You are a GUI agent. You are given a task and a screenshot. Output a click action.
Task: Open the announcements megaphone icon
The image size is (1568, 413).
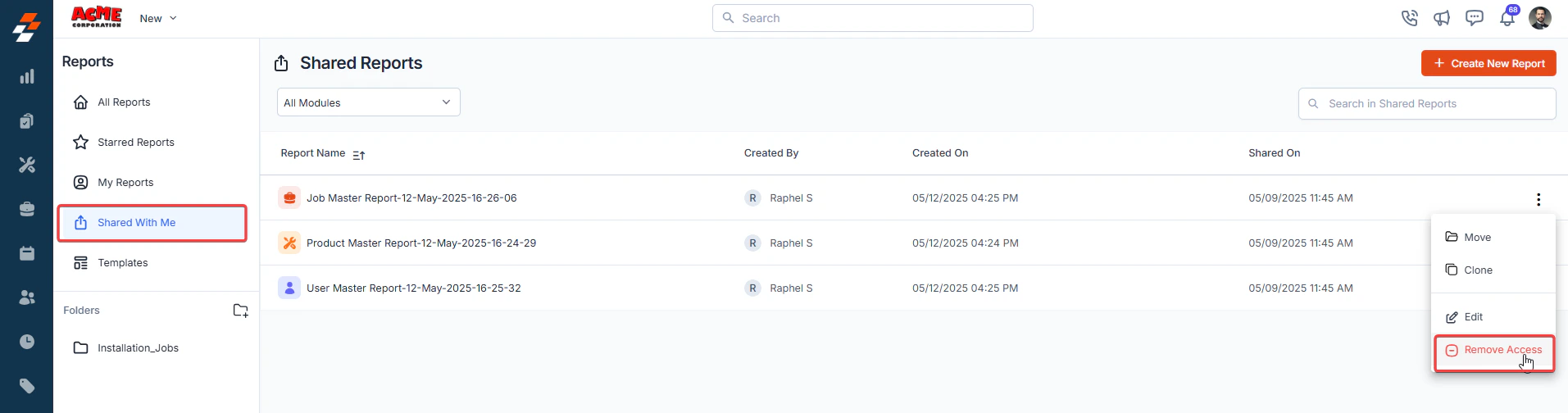pos(1442,18)
